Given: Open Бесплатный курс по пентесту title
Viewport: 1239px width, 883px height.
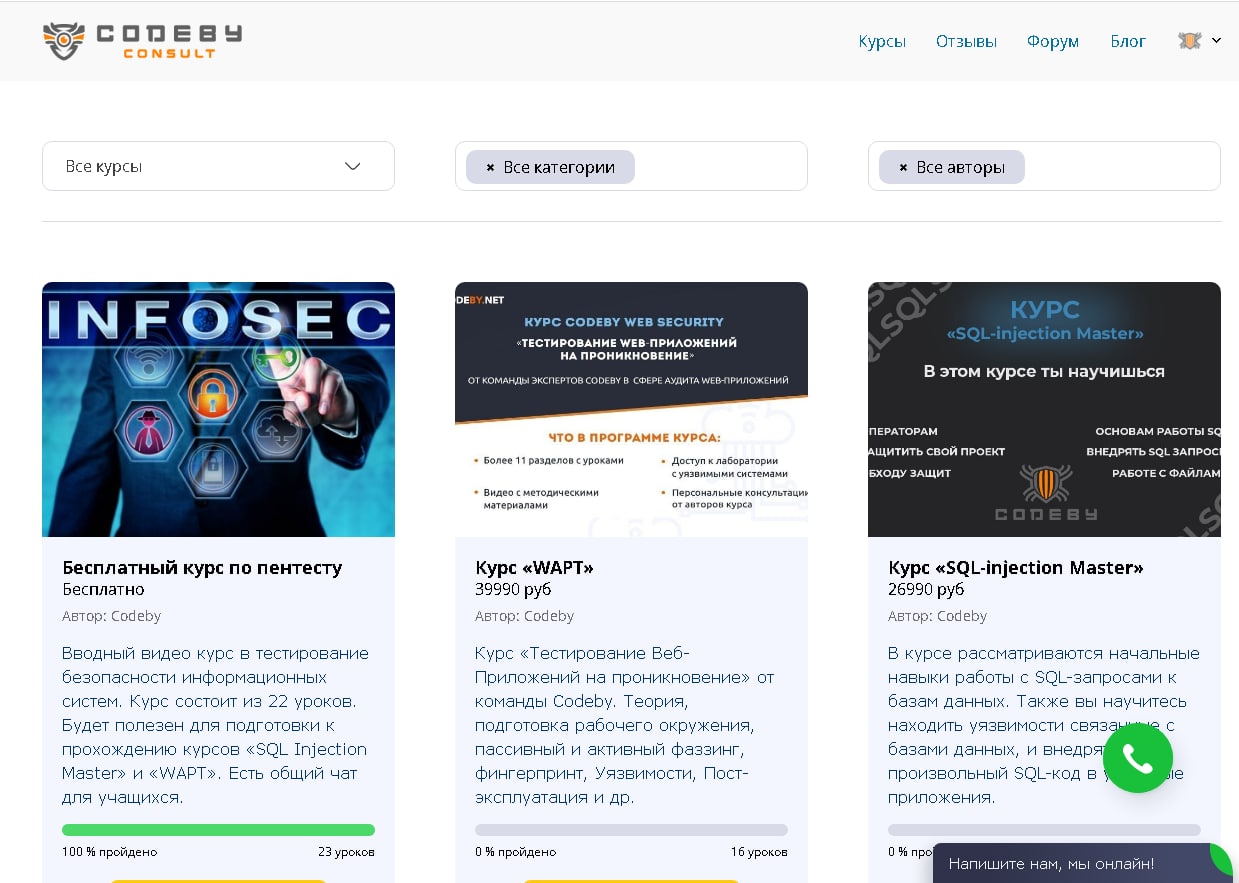Looking at the screenshot, I should tap(202, 568).
